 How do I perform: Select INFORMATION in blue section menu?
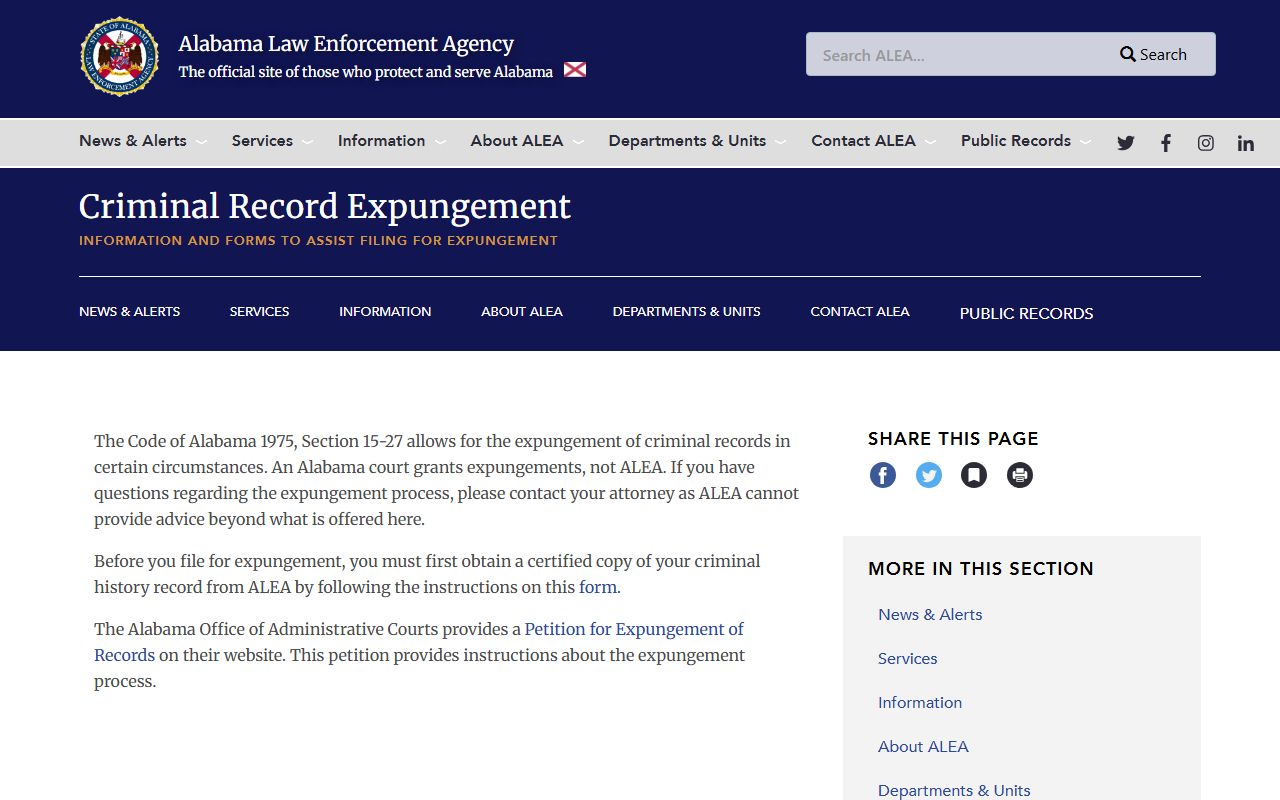click(385, 312)
